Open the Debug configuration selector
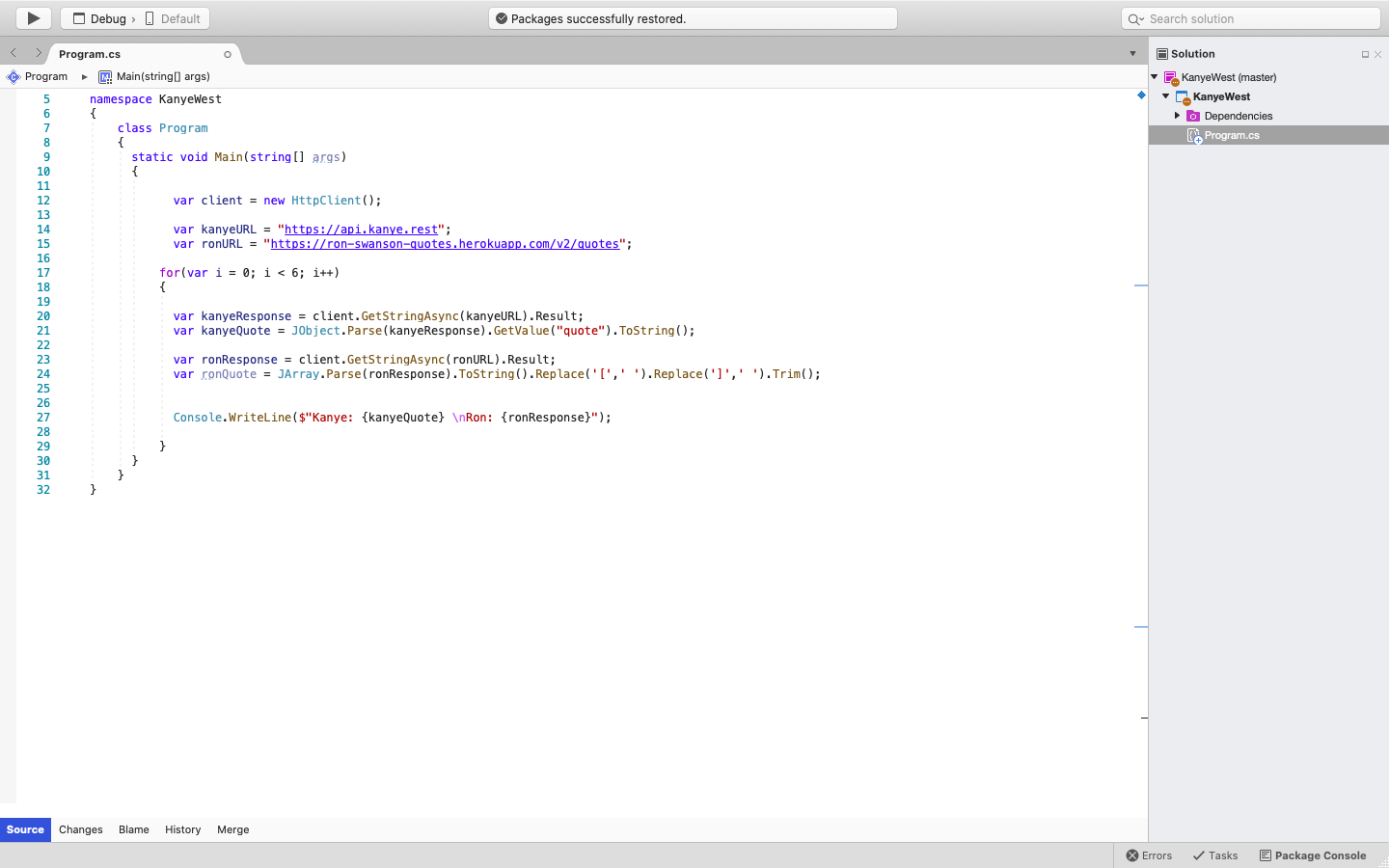Screen dimensions: 1389x868 tap(100, 17)
